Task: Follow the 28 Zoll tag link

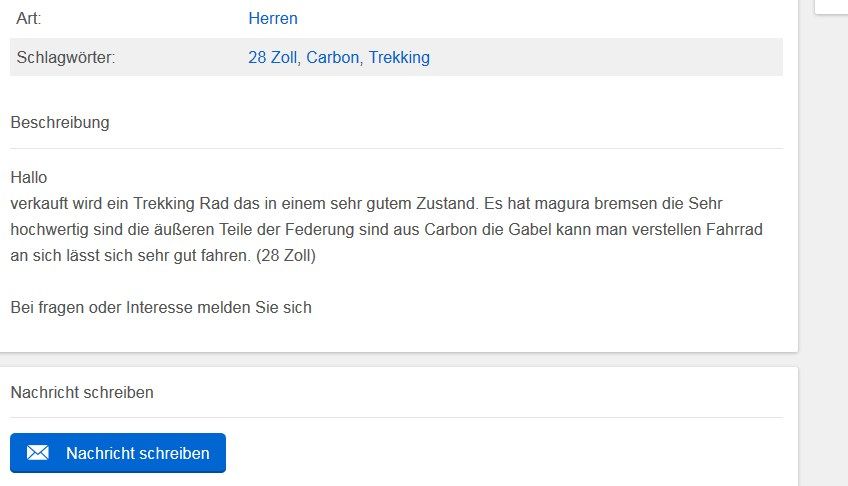Action: (x=272, y=58)
